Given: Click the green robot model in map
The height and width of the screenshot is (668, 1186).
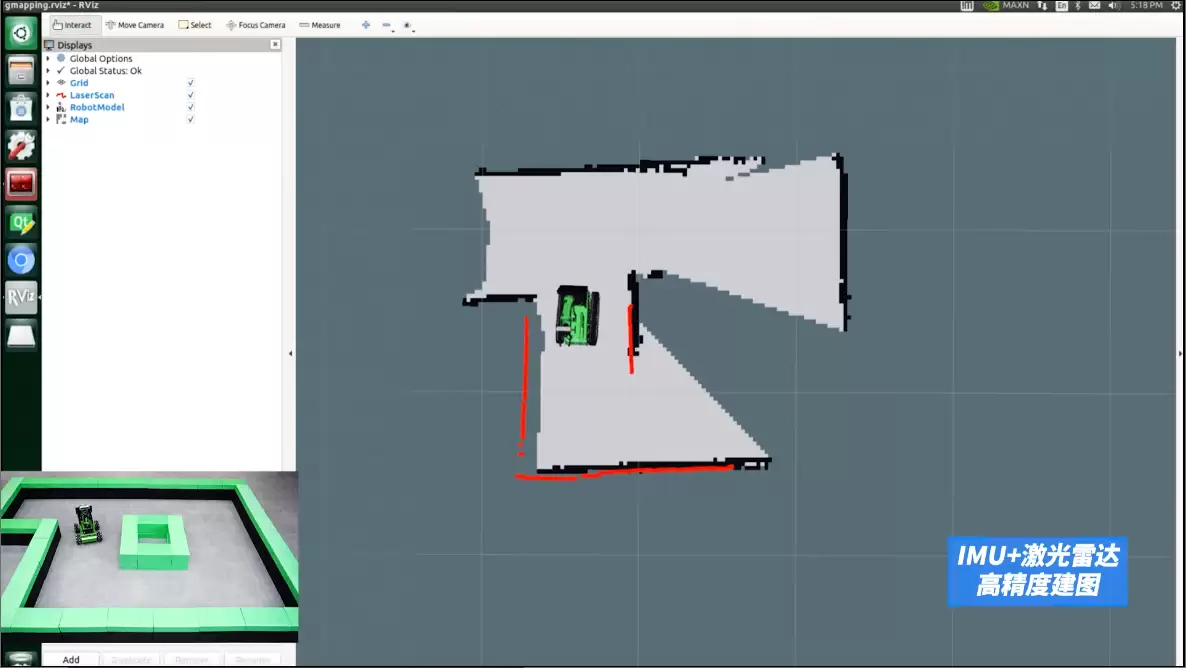Looking at the screenshot, I should tap(578, 315).
